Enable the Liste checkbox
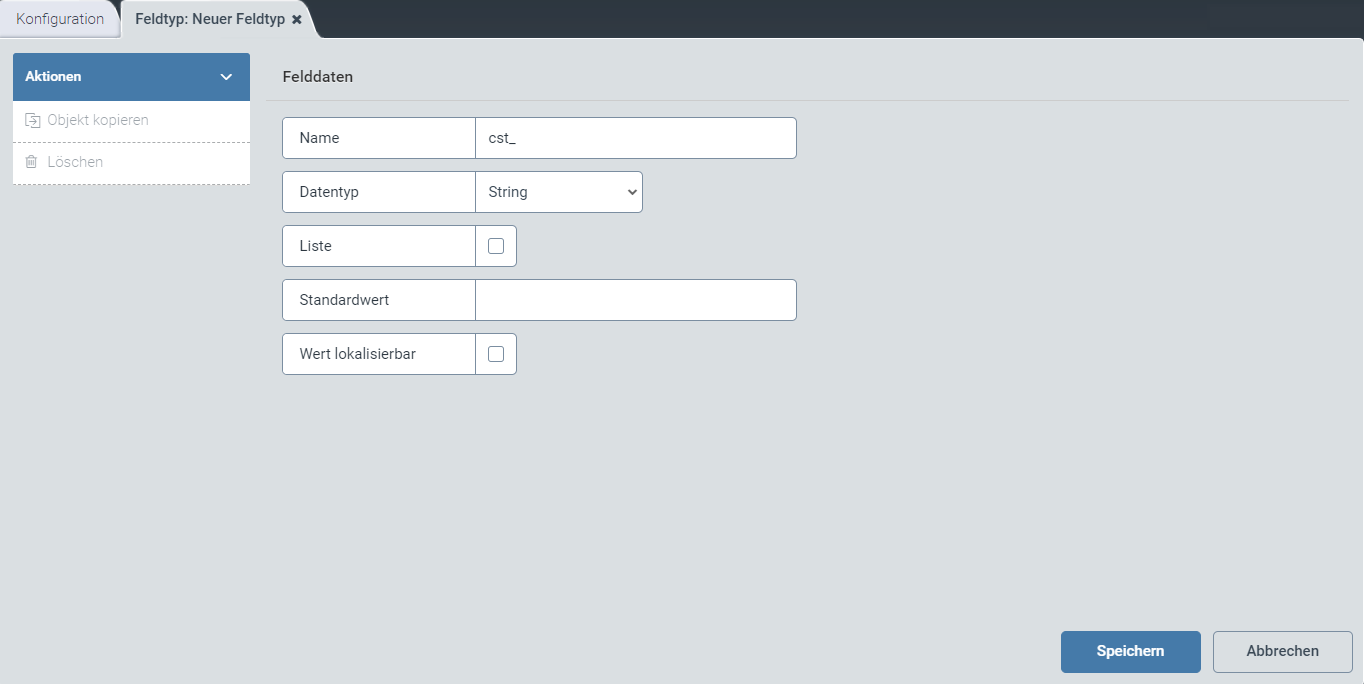Screen dimensions: 1364x684 coord(496,246)
